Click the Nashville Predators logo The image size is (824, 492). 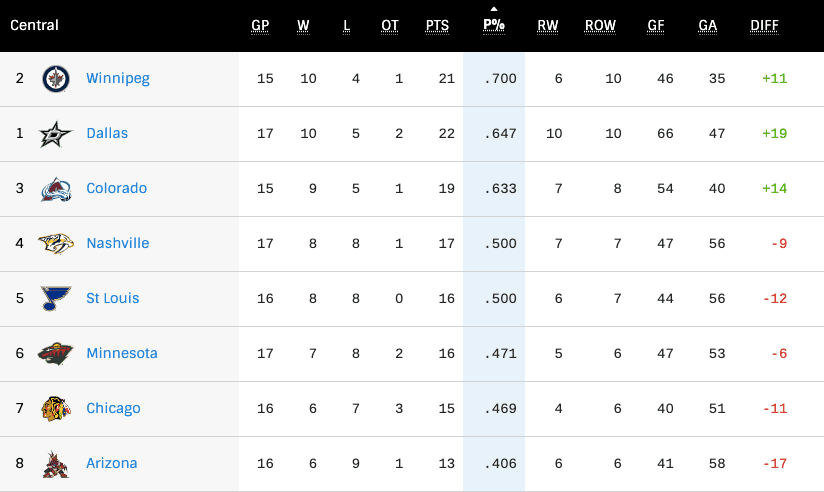click(56, 244)
